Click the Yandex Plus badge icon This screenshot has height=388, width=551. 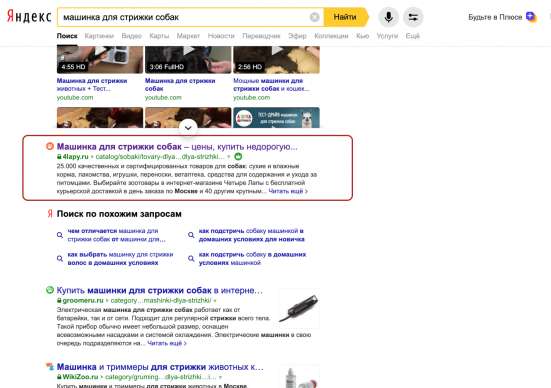coord(531,17)
